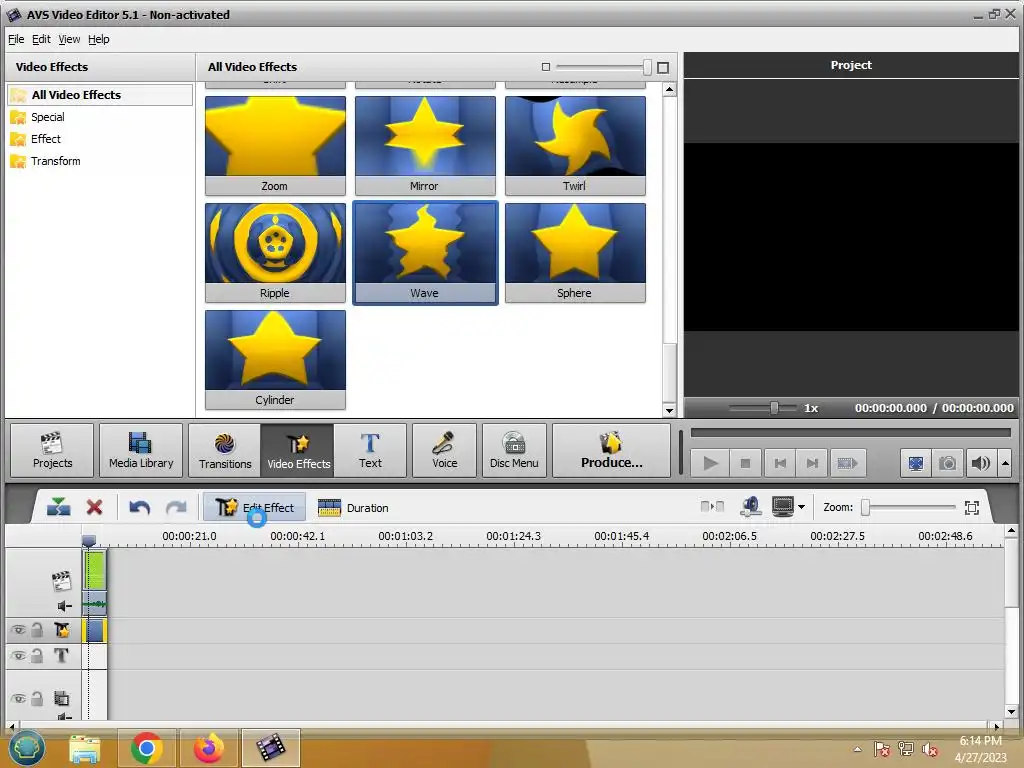This screenshot has height=768, width=1024.
Task: Click the previous frame button
Action: pos(780,464)
